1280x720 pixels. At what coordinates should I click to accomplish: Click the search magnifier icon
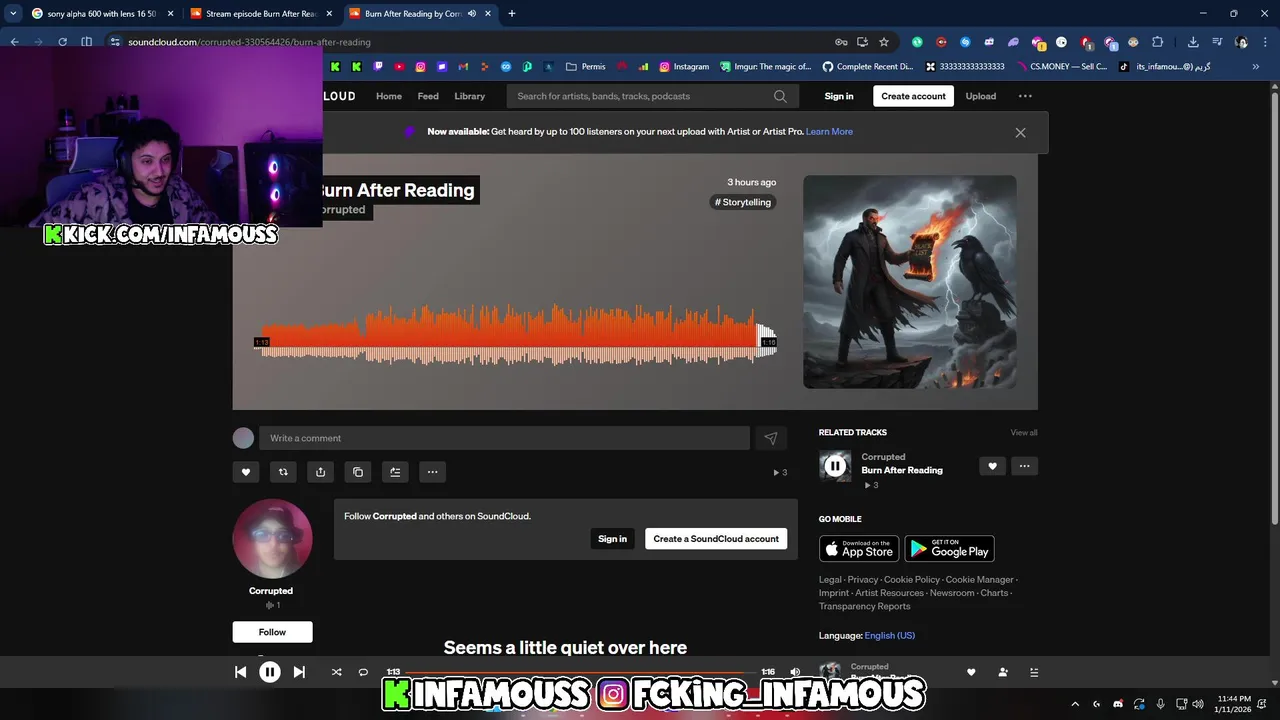pos(780,96)
